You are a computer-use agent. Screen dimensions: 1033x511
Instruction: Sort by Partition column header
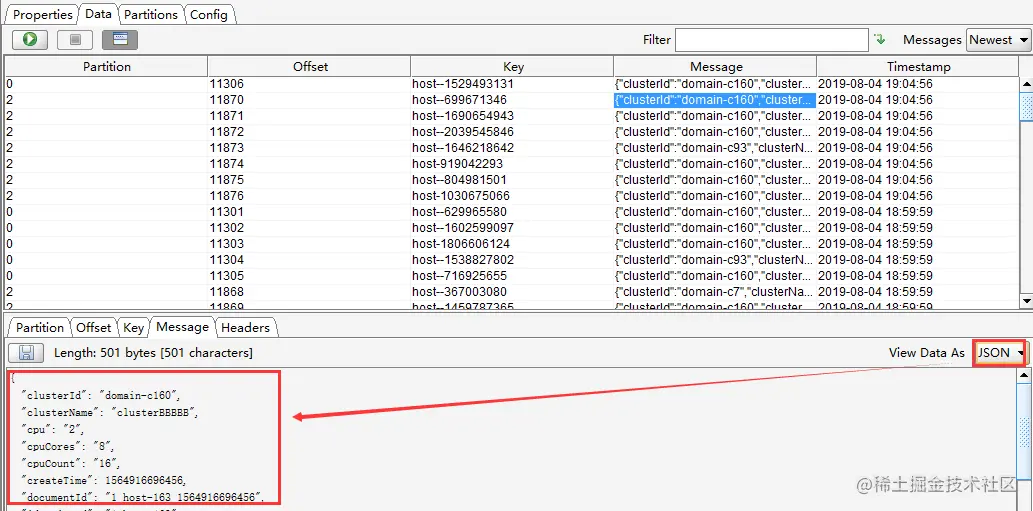click(x=107, y=67)
